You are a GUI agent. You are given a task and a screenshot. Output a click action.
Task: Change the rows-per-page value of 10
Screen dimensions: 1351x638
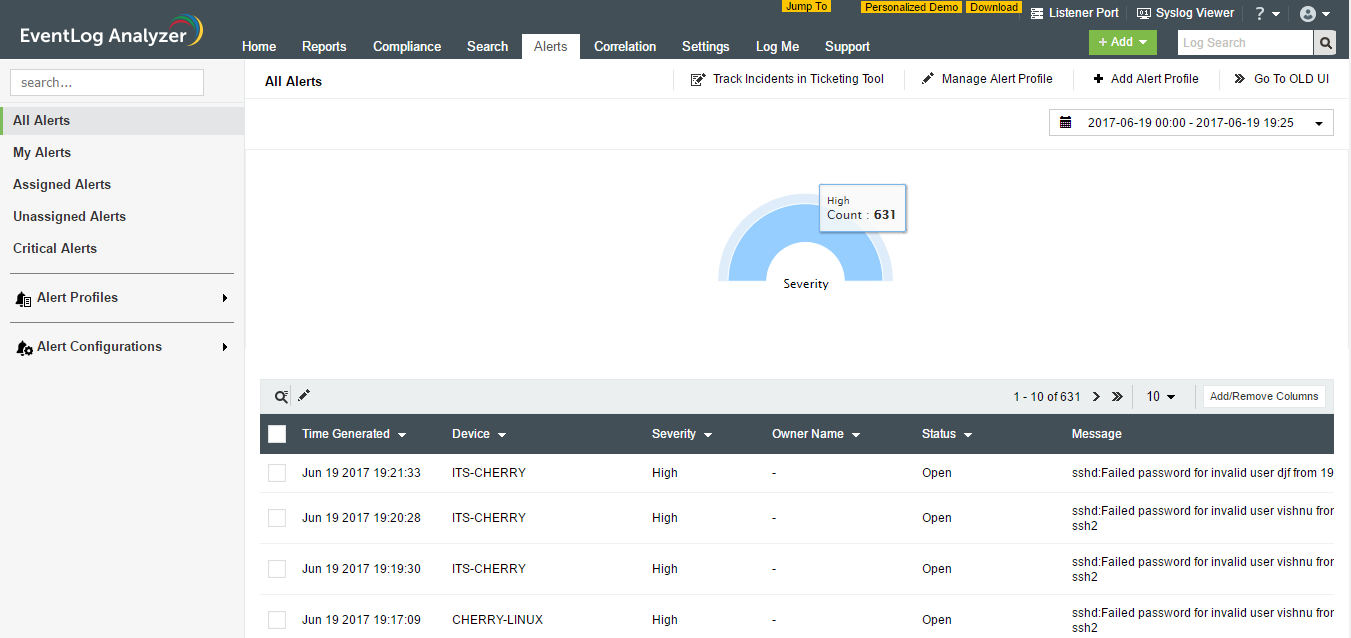[x=1161, y=397]
